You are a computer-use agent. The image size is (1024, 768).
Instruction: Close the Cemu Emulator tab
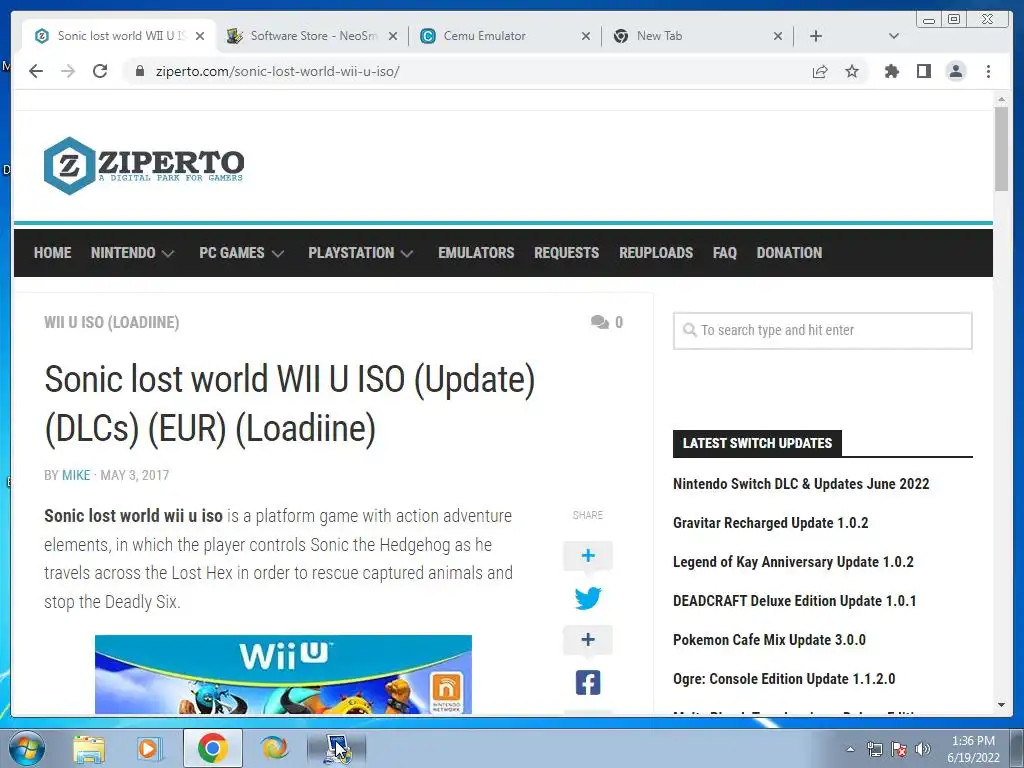pyautogui.click(x=586, y=36)
